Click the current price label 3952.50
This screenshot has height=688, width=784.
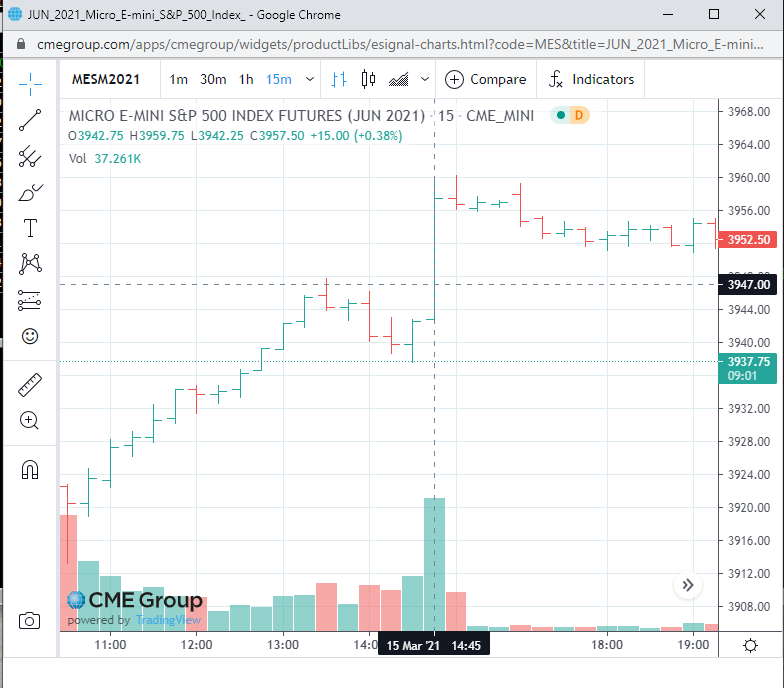pyautogui.click(x=748, y=240)
